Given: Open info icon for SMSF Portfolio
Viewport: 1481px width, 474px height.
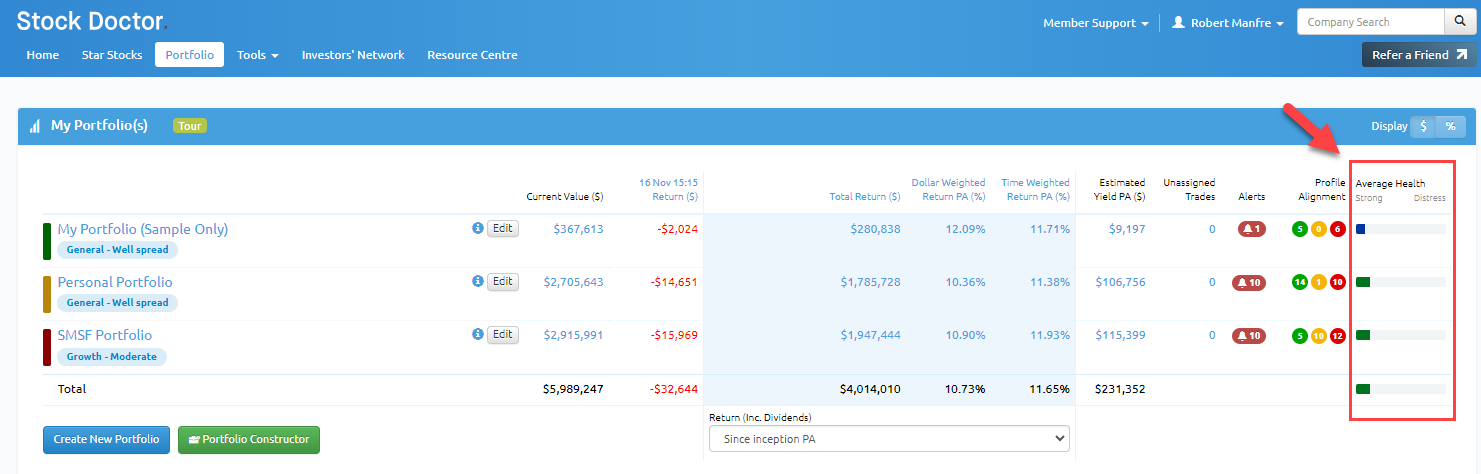Looking at the screenshot, I should coord(477,335).
